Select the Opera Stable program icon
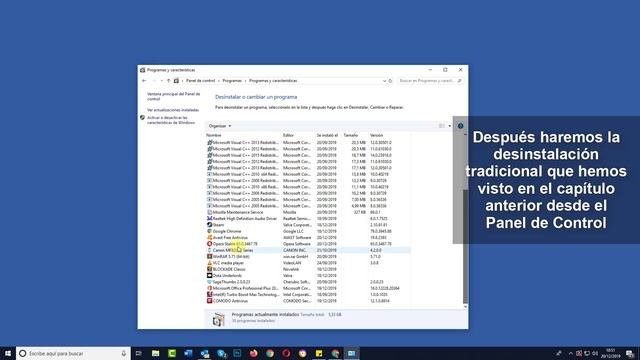Viewport: 640px width, 360px height. (209, 244)
